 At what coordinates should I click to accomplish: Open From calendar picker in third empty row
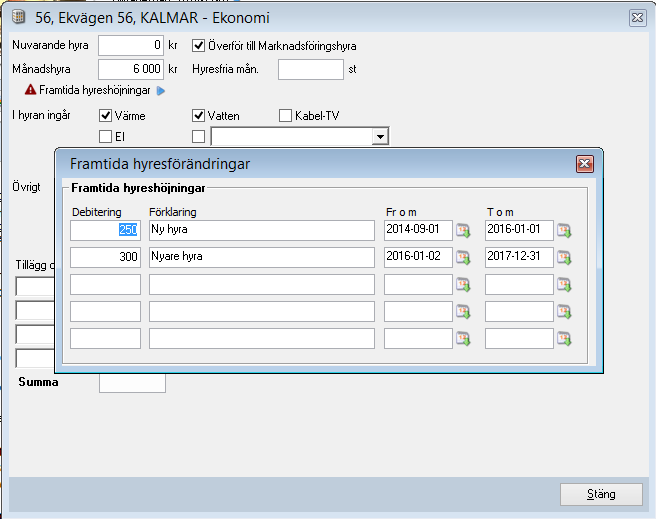point(463,285)
